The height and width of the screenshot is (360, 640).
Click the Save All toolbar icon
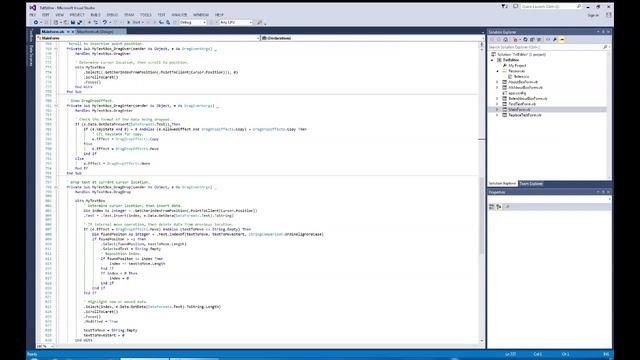(80, 22)
